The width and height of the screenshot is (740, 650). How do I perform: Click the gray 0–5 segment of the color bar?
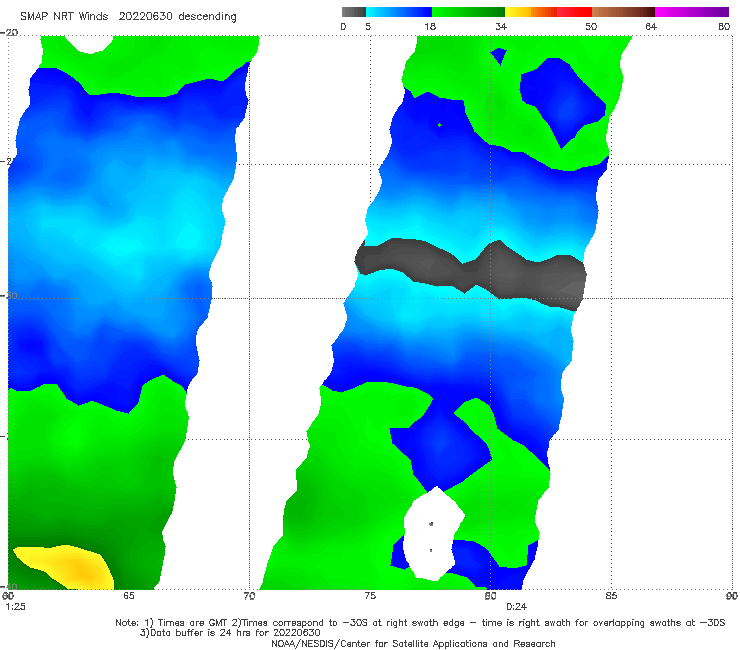(353, 12)
